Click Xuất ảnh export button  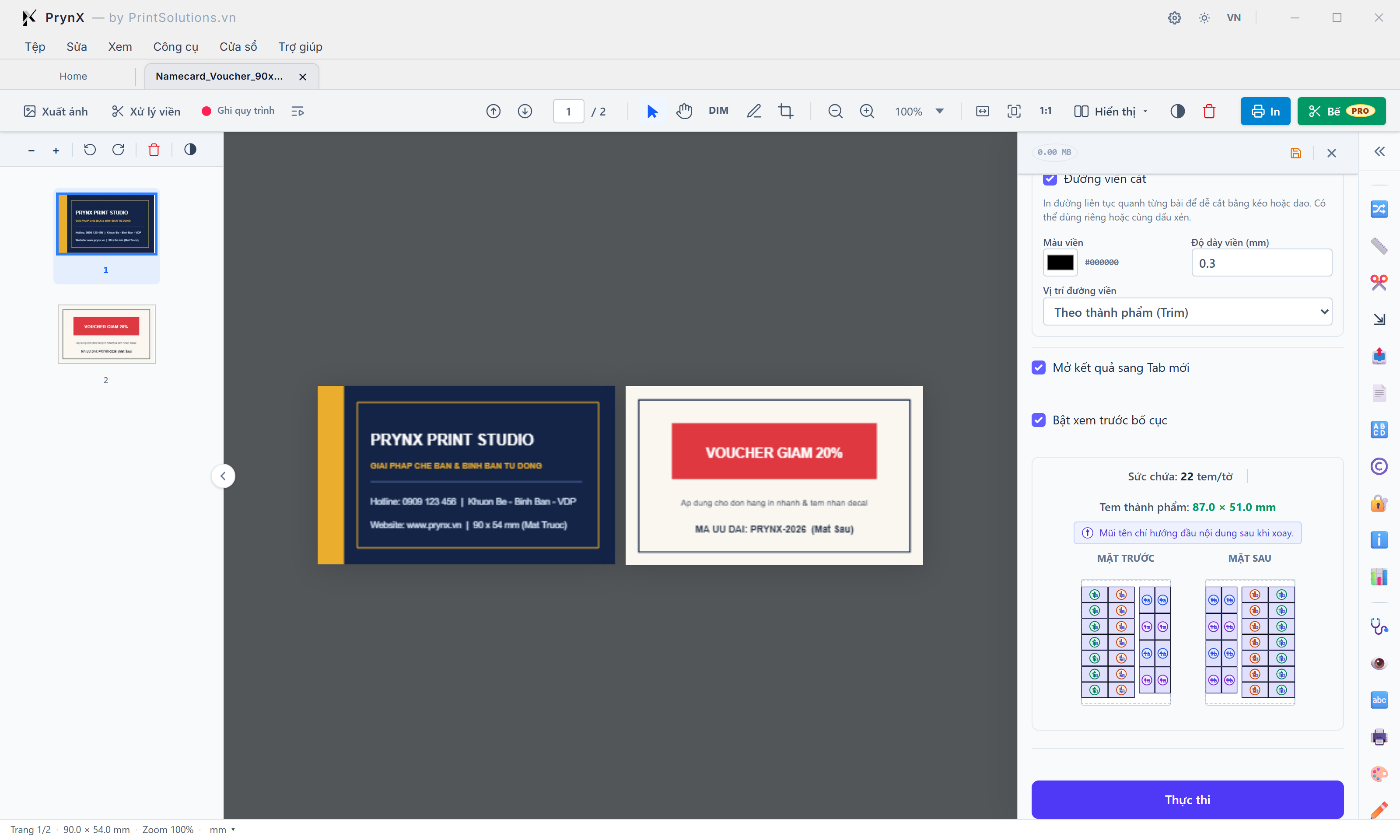click(56, 112)
